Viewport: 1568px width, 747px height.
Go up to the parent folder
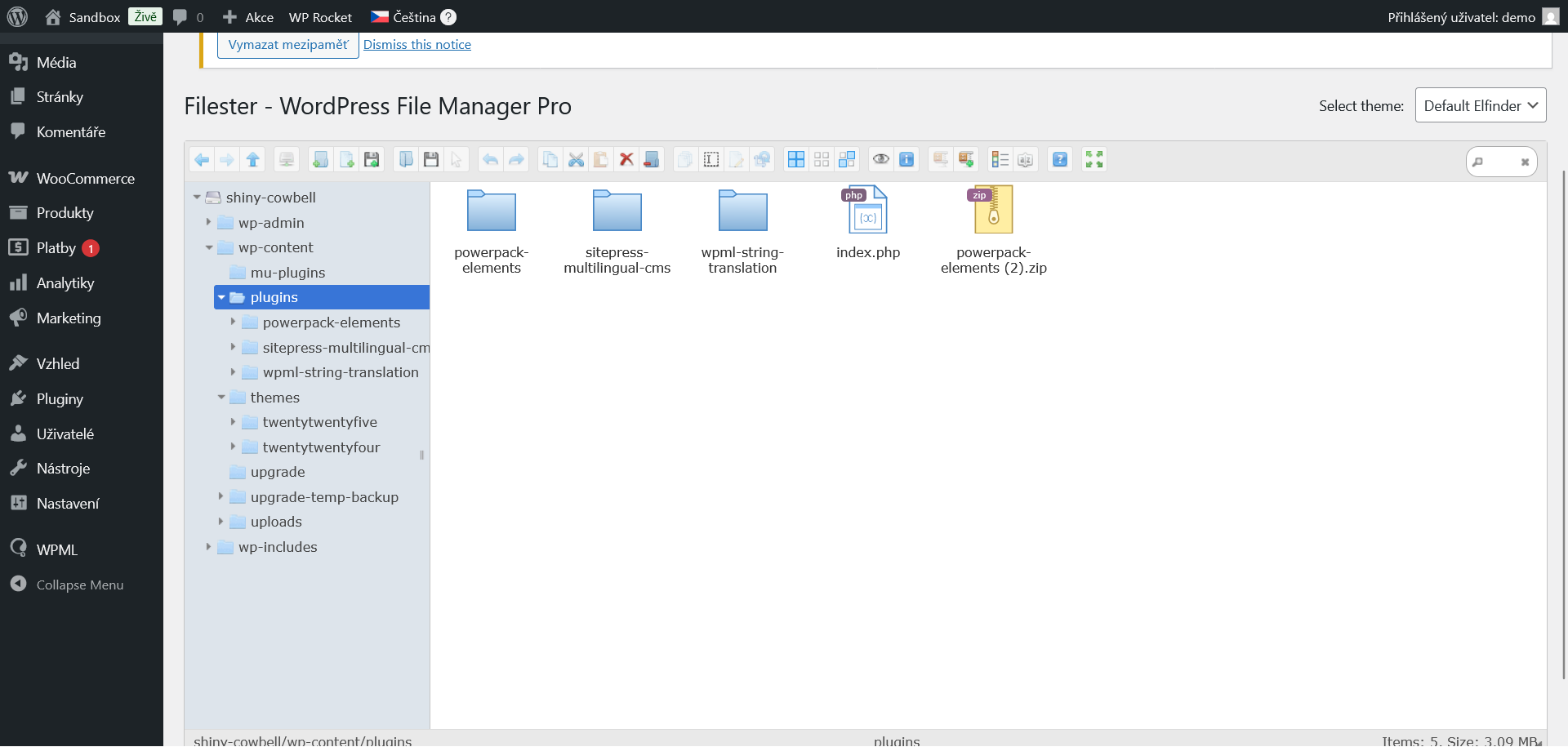tap(253, 160)
